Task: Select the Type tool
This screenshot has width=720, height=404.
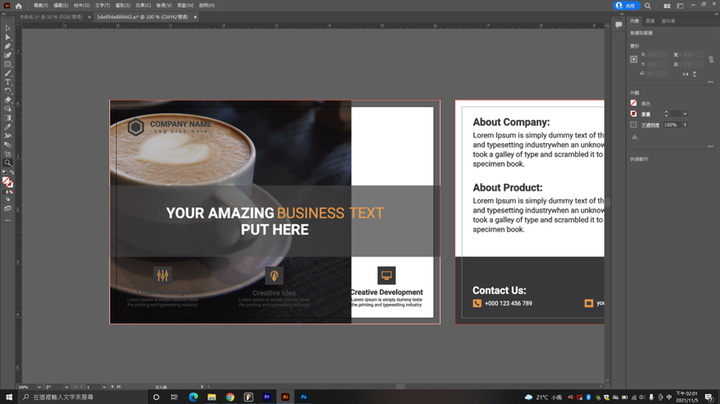Action: click(x=8, y=82)
